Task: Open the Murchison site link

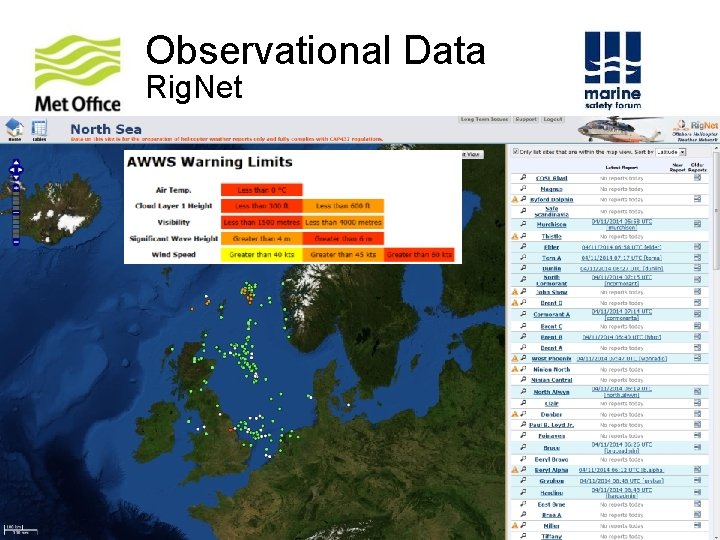Action: pos(551,224)
